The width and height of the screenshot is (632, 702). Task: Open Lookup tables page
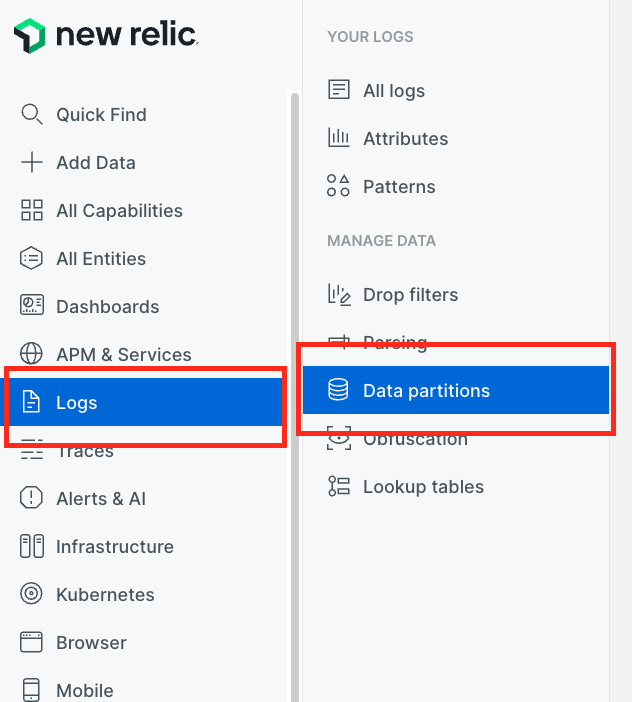[423, 487]
